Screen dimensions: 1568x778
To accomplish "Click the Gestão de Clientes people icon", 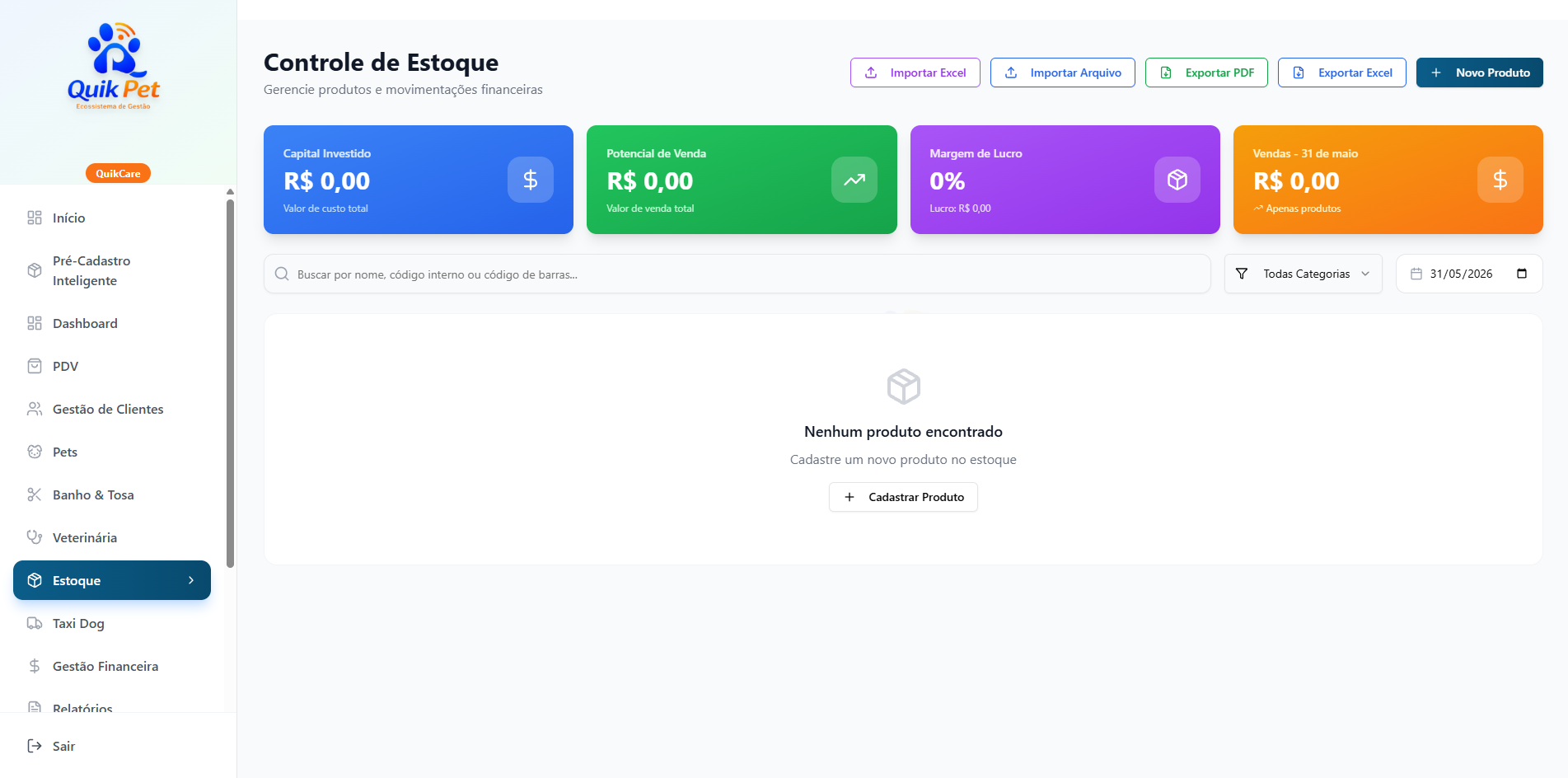I will click(x=35, y=409).
